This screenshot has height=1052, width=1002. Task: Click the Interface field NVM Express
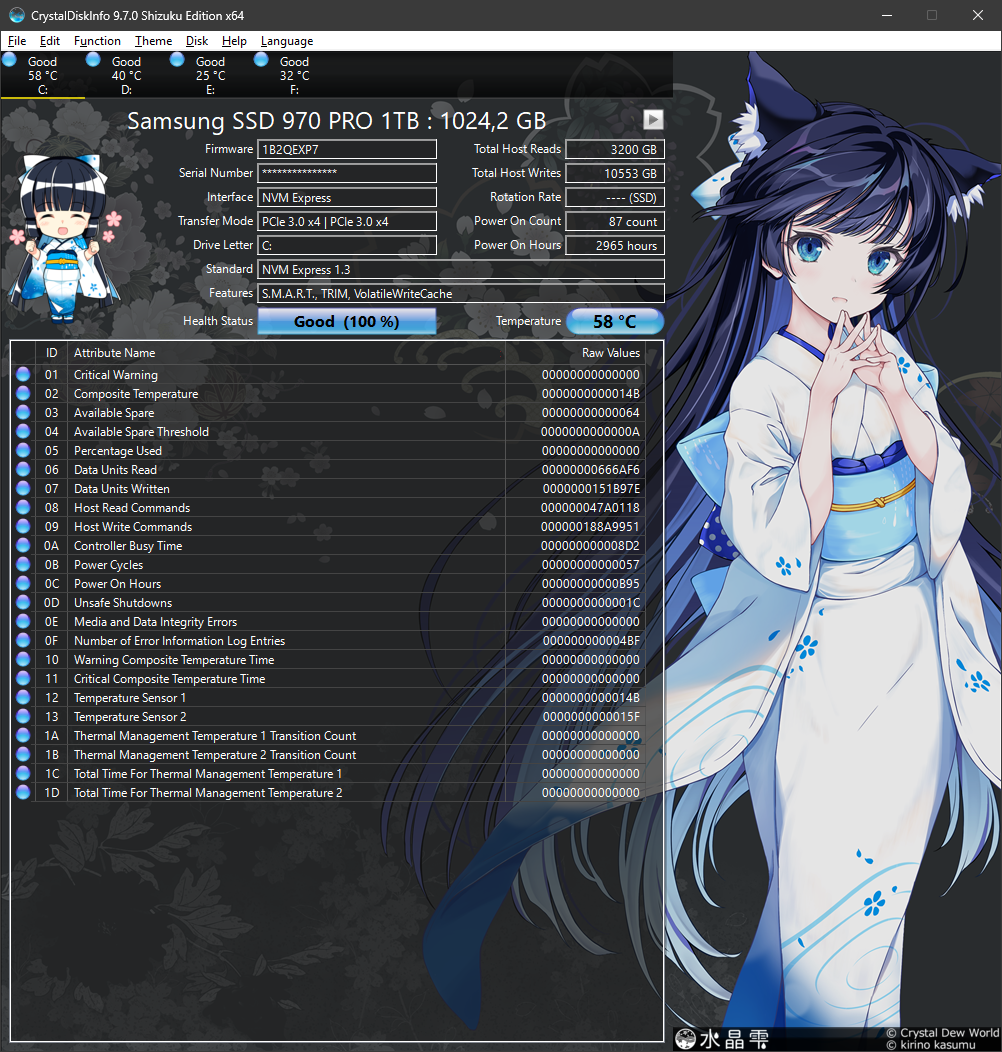point(347,197)
